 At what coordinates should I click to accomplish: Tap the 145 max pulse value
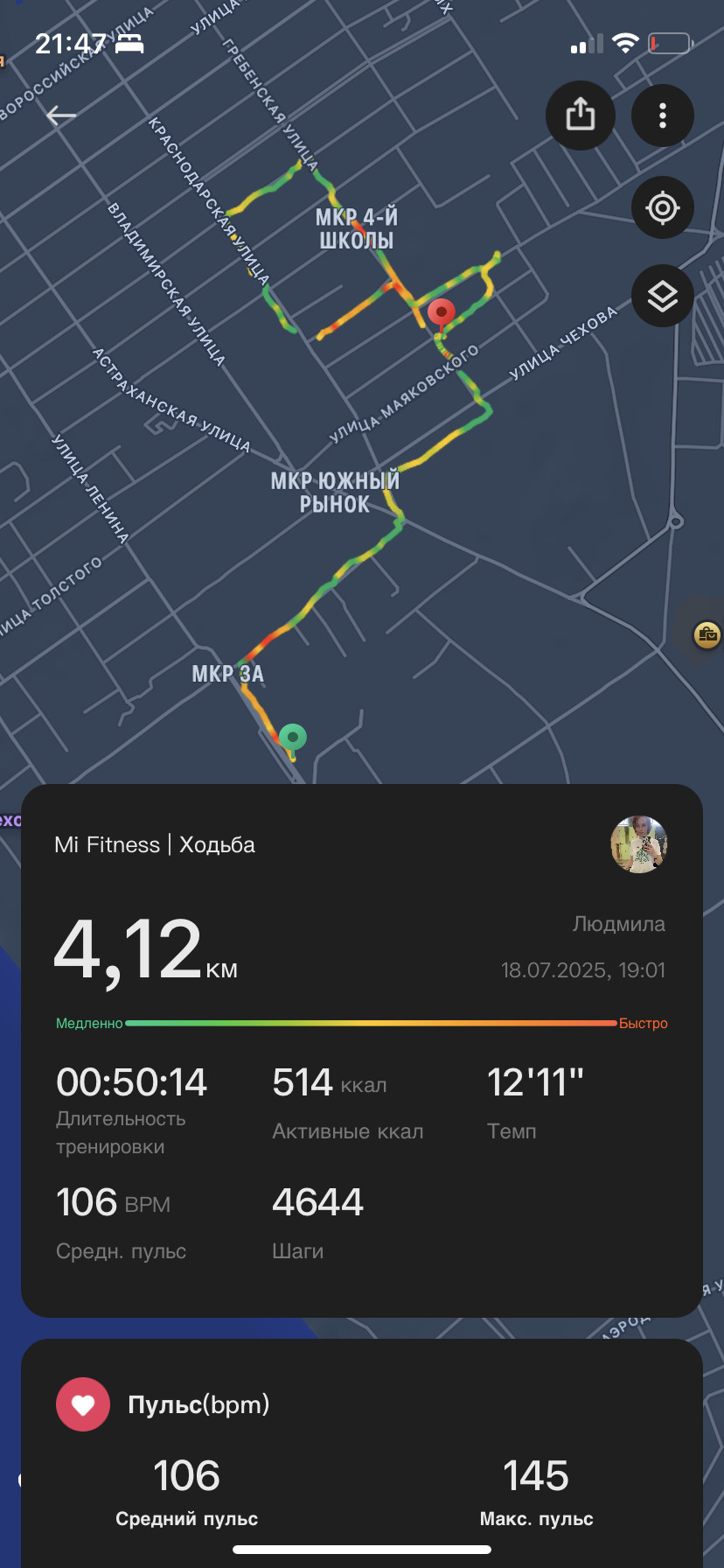pos(536,1476)
